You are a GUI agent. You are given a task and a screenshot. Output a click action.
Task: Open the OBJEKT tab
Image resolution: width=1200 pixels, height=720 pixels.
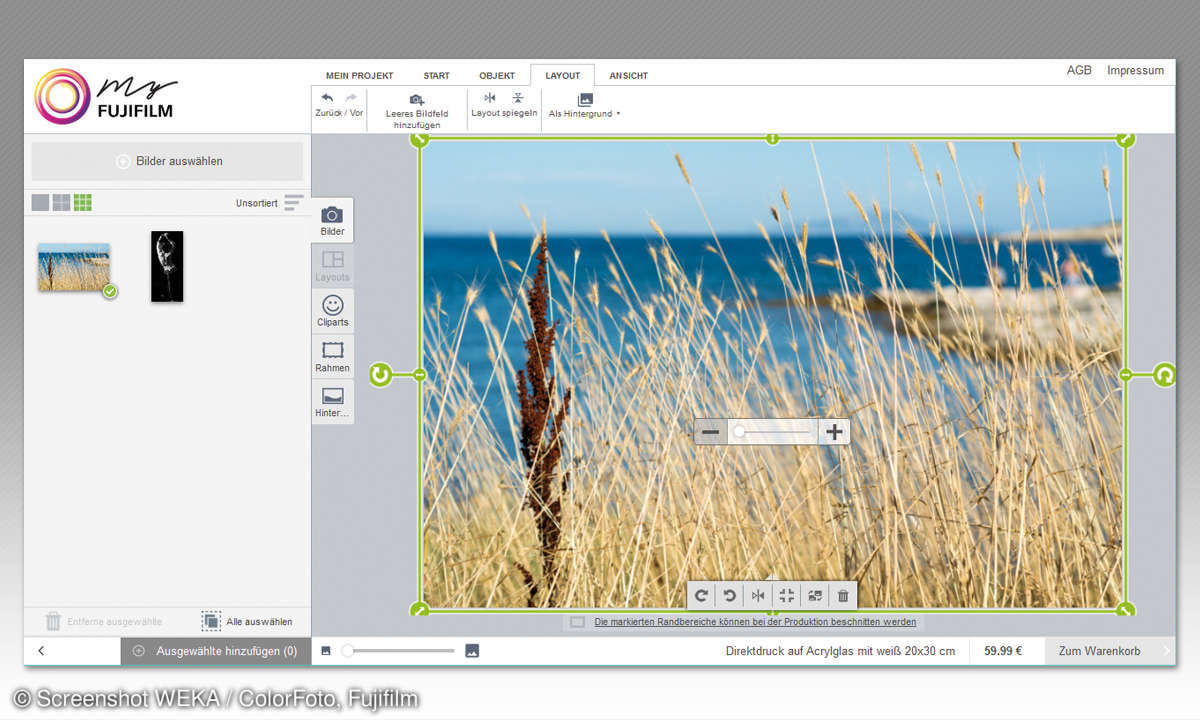[x=497, y=76]
